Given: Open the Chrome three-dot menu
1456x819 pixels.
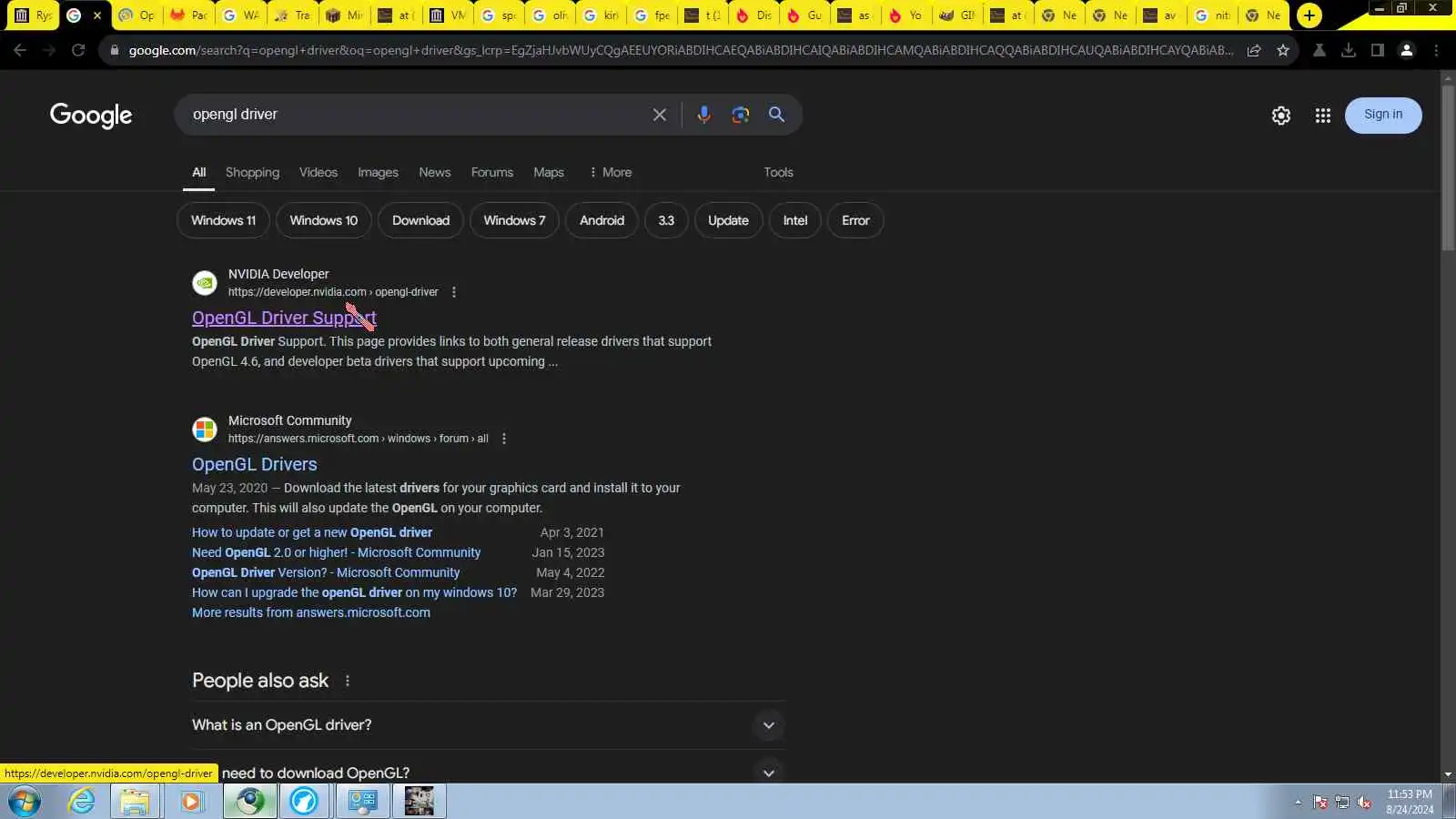Looking at the screenshot, I should pyautogui.click(x=1436, y=50).
